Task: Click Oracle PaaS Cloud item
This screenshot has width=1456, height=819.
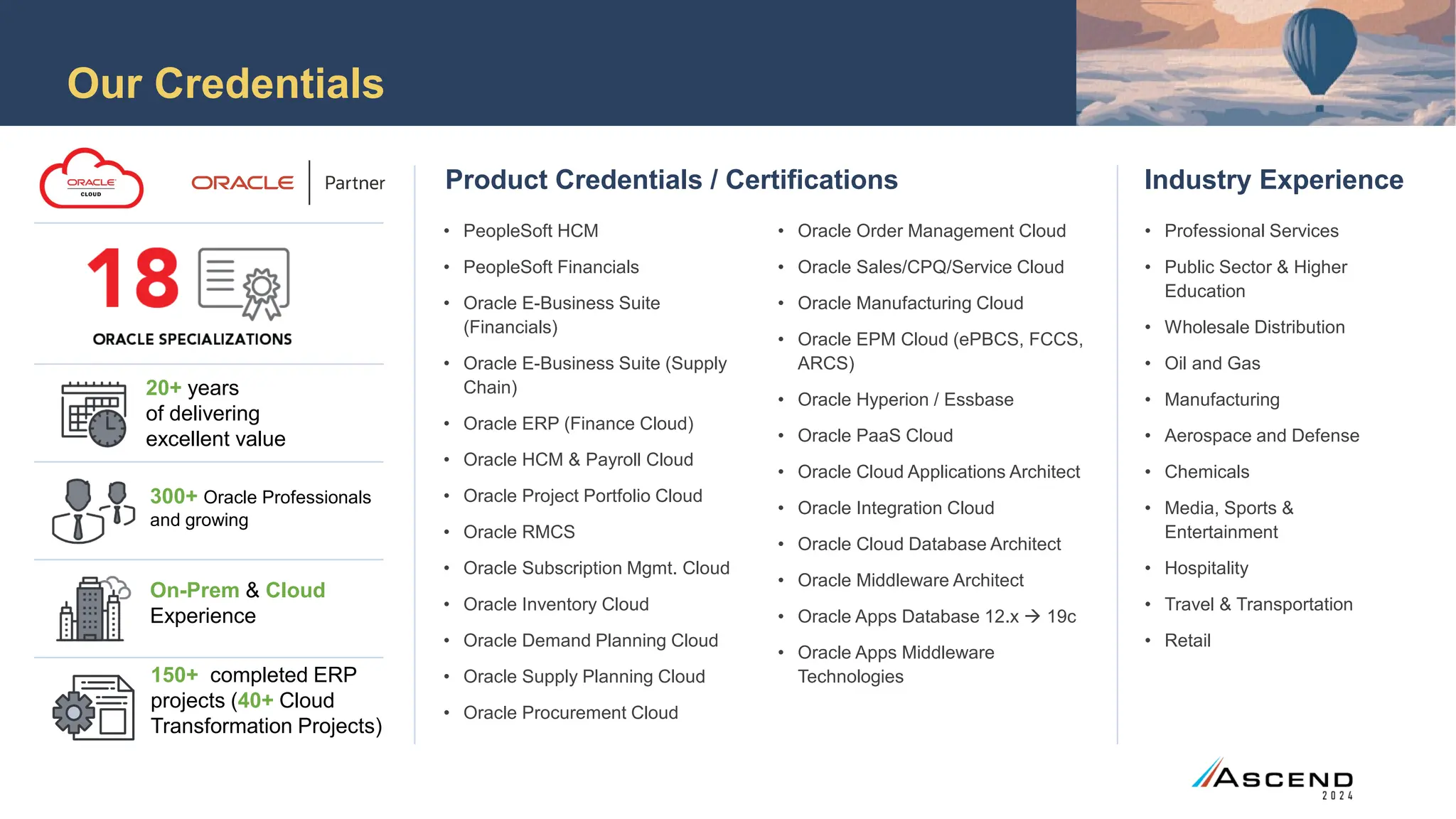Action: point(874,436)
